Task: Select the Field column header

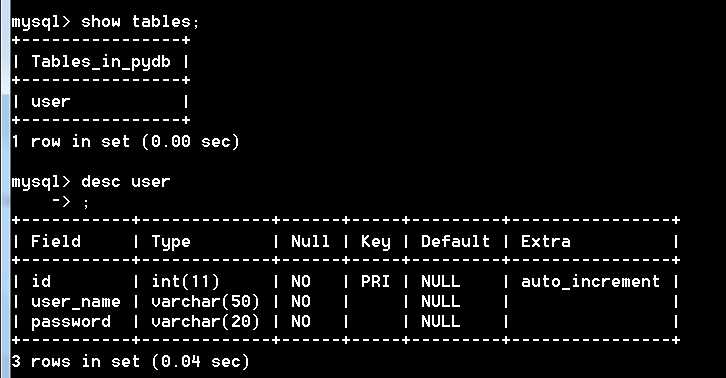Action: (56, 241)
